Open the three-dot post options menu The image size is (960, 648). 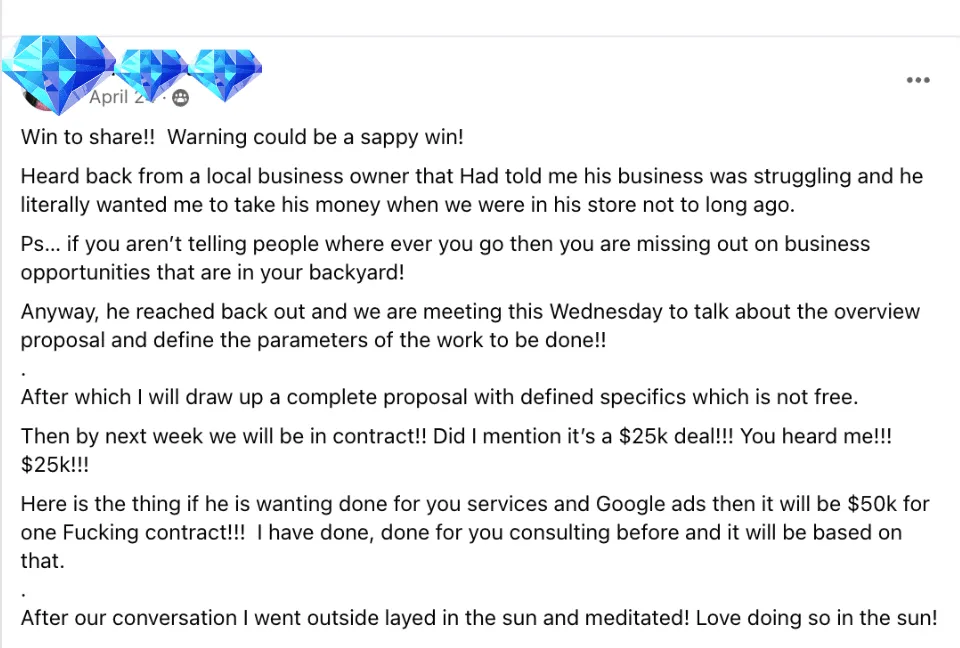(918, 80)
